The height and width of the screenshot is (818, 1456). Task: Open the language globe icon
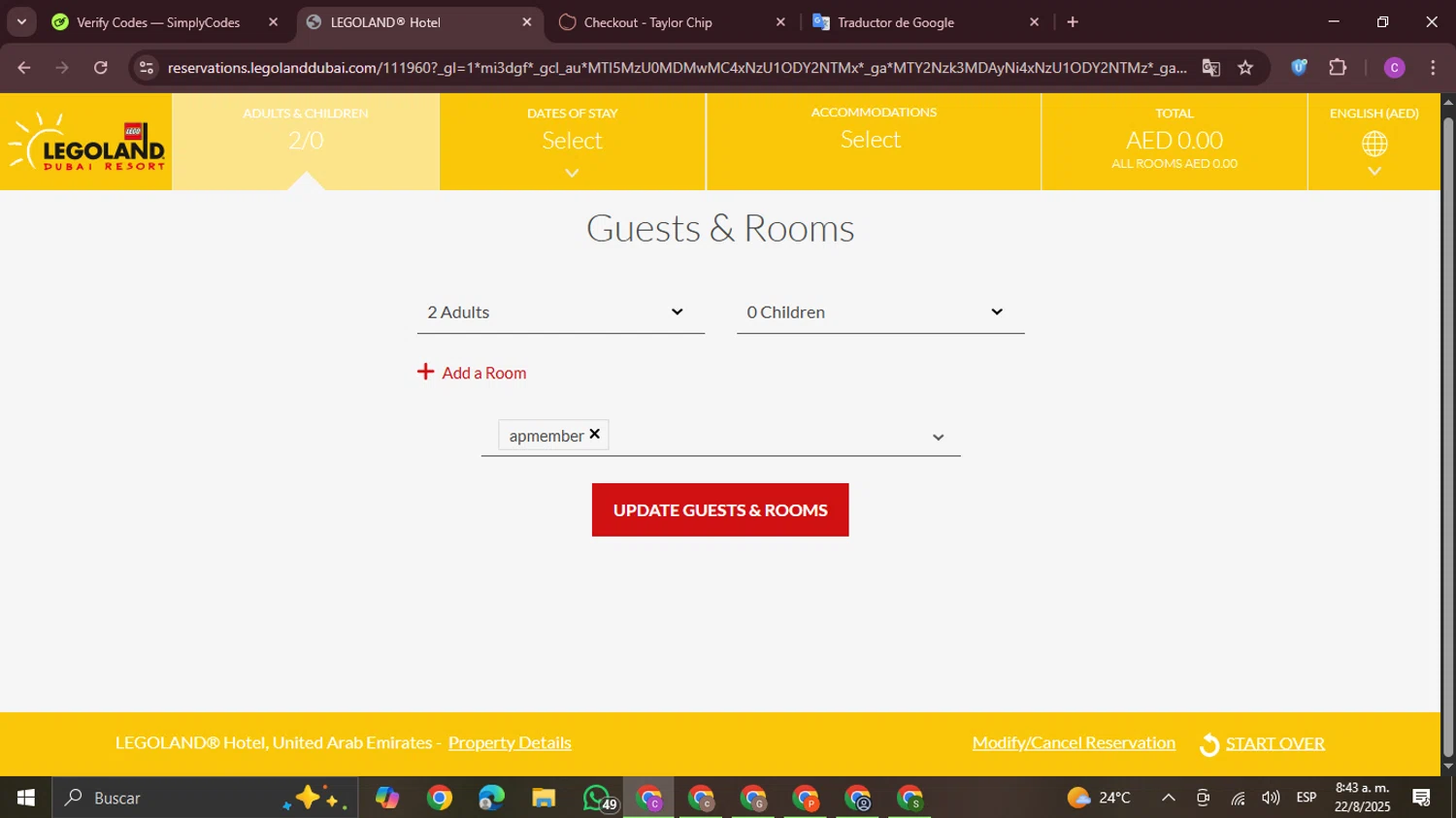[1374, 144]
